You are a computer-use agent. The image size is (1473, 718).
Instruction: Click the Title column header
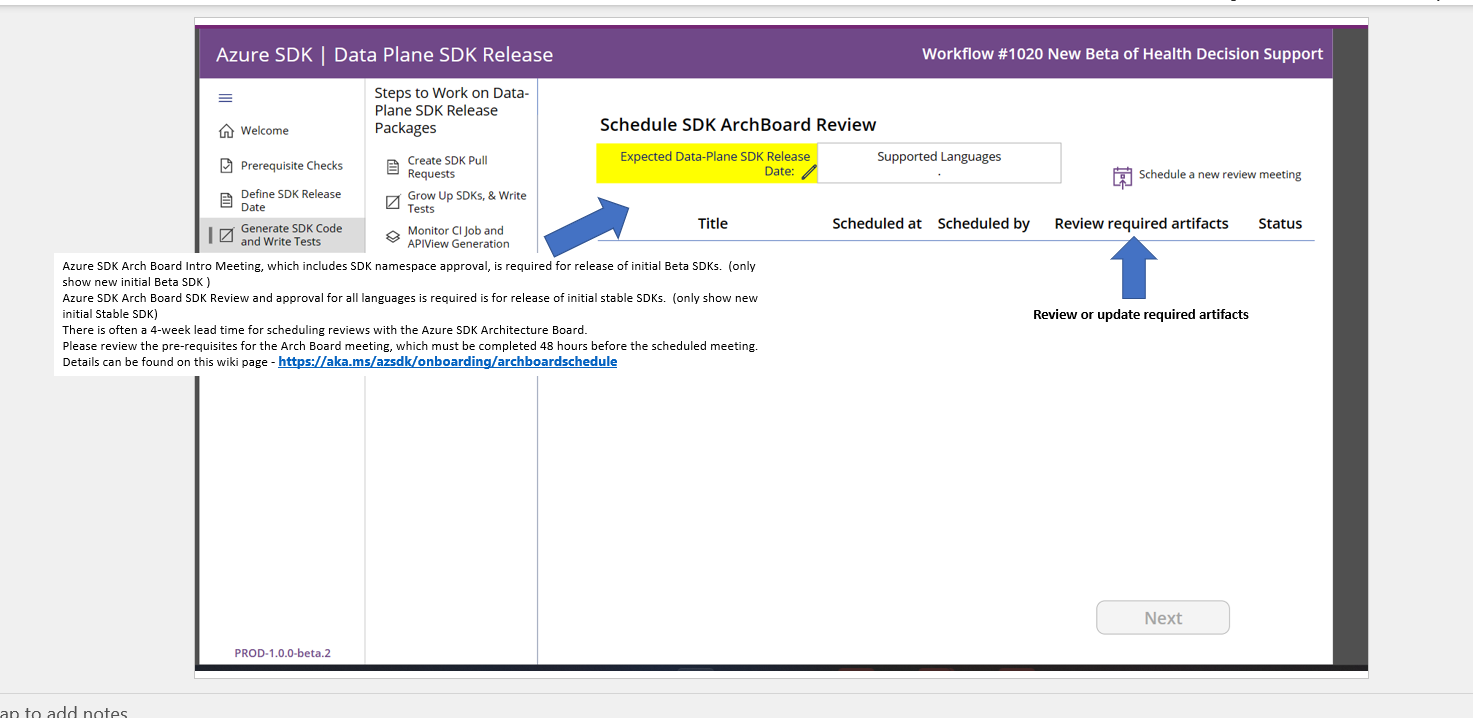tap(712, 223)
